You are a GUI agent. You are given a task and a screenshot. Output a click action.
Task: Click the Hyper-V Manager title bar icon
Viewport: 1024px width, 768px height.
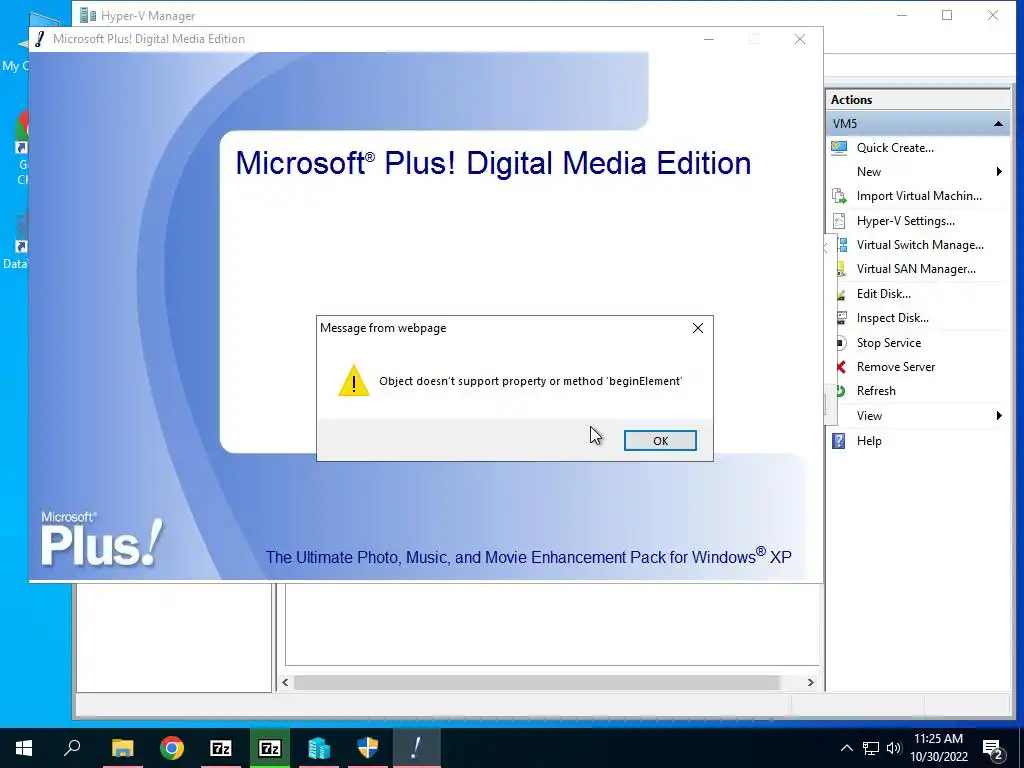tap(88, 15)
